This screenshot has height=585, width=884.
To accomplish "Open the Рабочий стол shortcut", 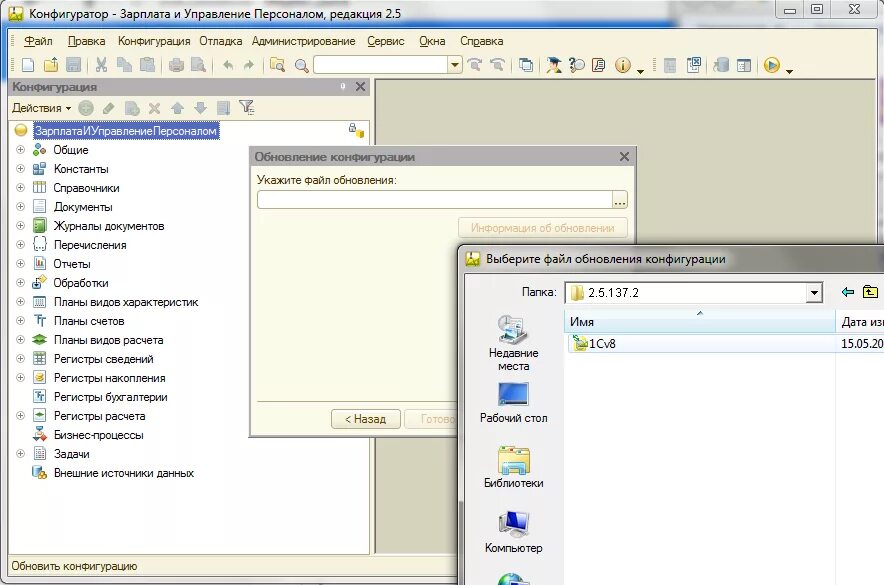I will click(x=514, y=403).
